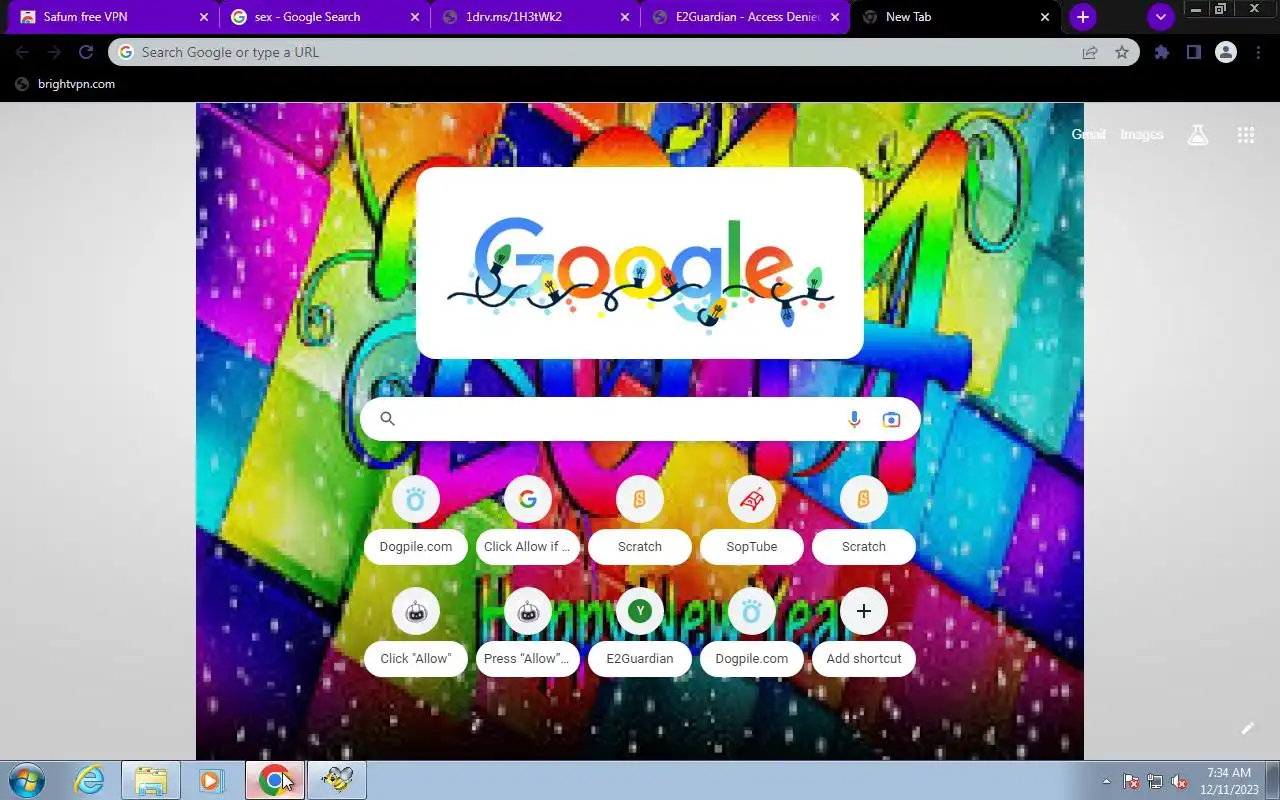This screenshot has width=1280, height=800.
Task: Open the "Click Allow if..." shortcut
Action: pos(528,521)
